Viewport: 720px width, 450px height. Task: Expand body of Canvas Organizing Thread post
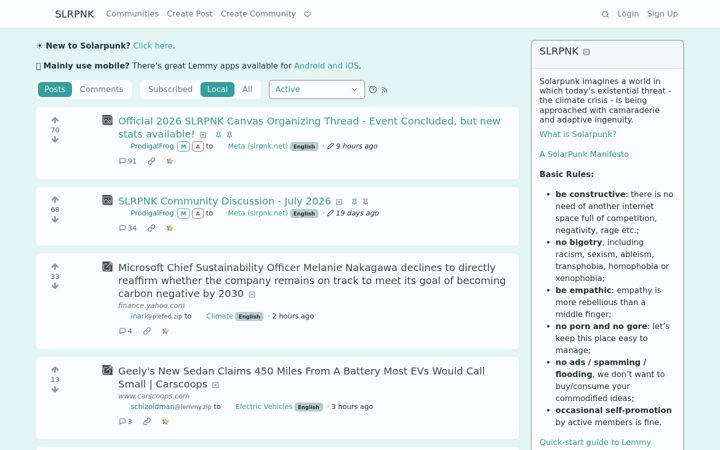tap(203, 135)
